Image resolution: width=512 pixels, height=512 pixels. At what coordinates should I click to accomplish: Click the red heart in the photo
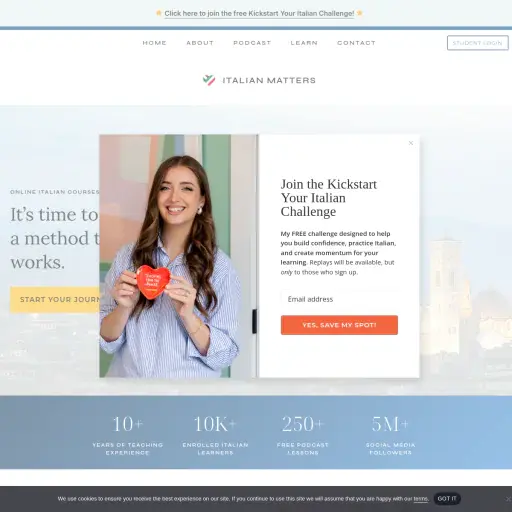tap(153, 282)
